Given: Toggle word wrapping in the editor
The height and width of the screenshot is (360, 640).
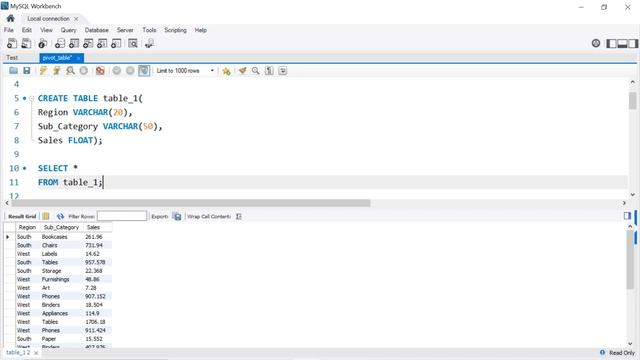Looking at the screenshot, I should coord(282,71).
